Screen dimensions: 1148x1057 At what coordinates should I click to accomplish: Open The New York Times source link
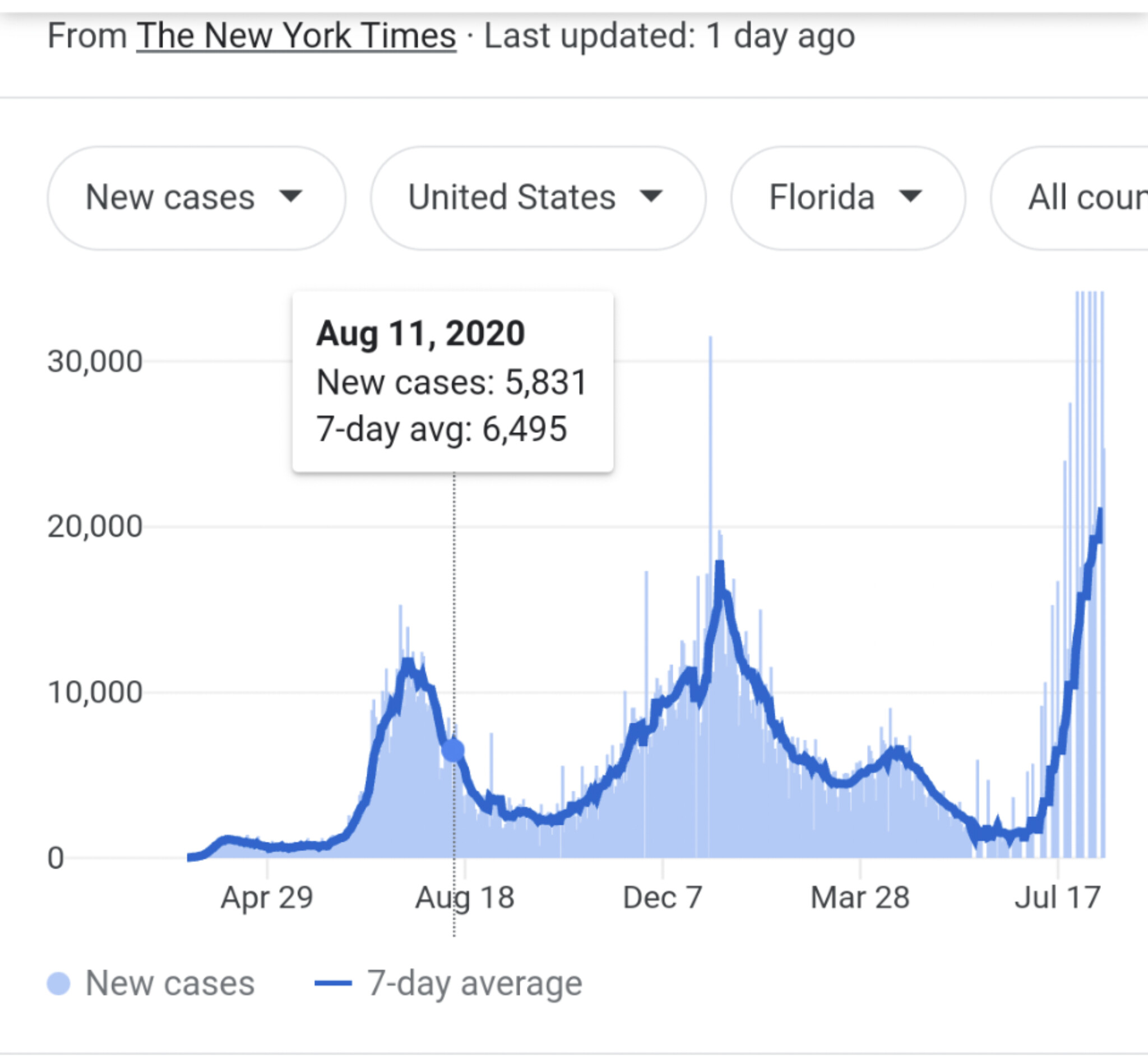(295, 36)
